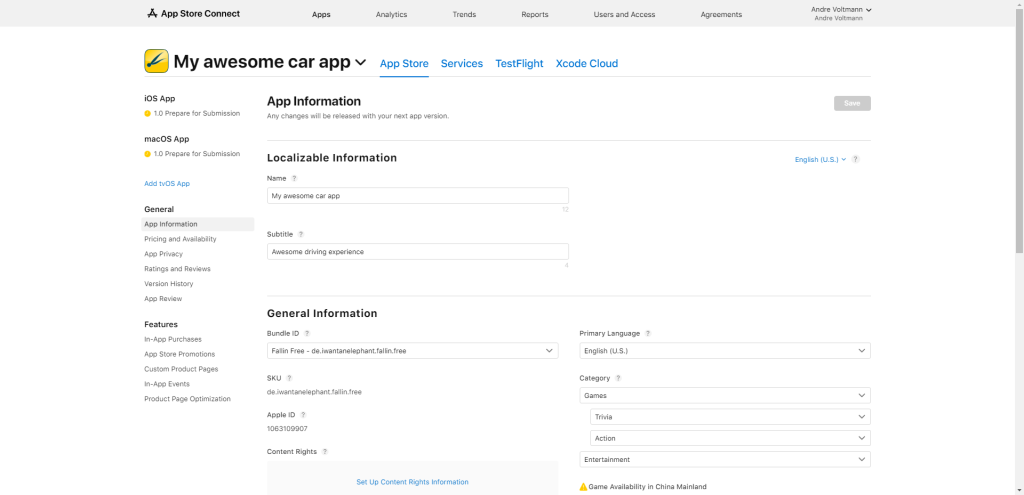Image resolution: width=1024 pixels, height=495 pixels.
Task: Open the Trivia subcategory dropdown
Action: [730, 417]
